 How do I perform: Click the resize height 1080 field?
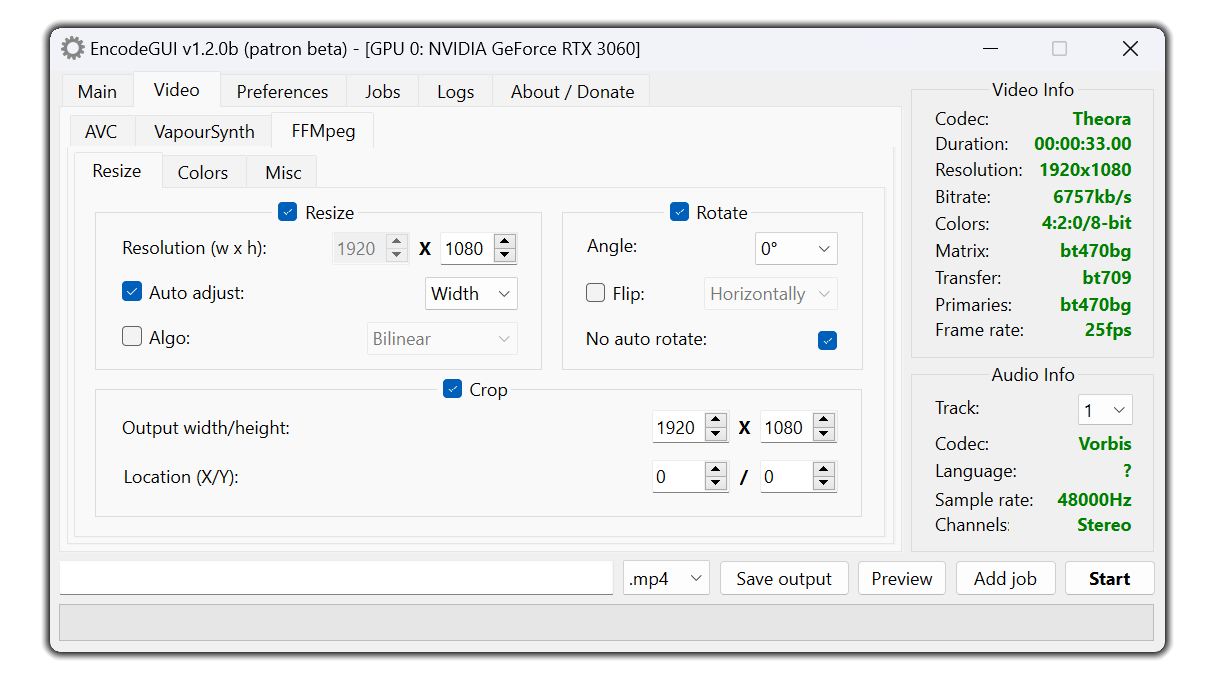point(468,249)
